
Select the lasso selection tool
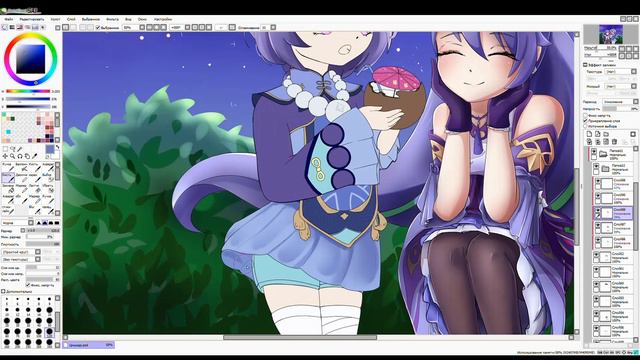click(x=13, y=149)
